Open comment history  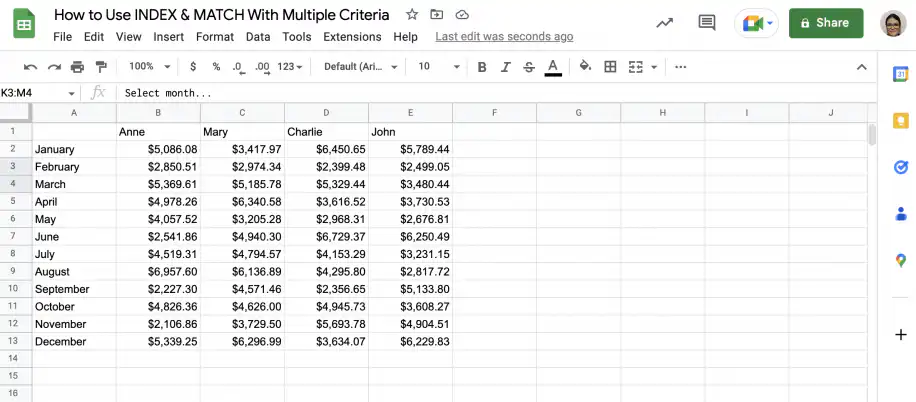tap(707, 23)
